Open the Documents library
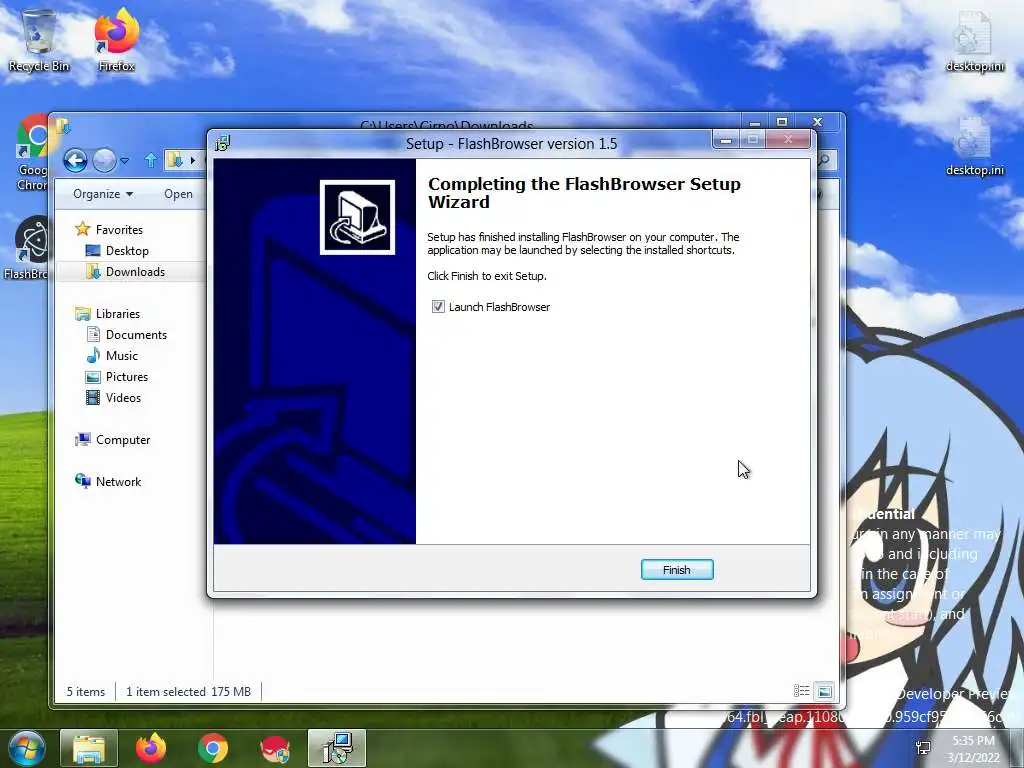Screen dimensions: 1024x768 pyautogui.click(x=136, y=334)
